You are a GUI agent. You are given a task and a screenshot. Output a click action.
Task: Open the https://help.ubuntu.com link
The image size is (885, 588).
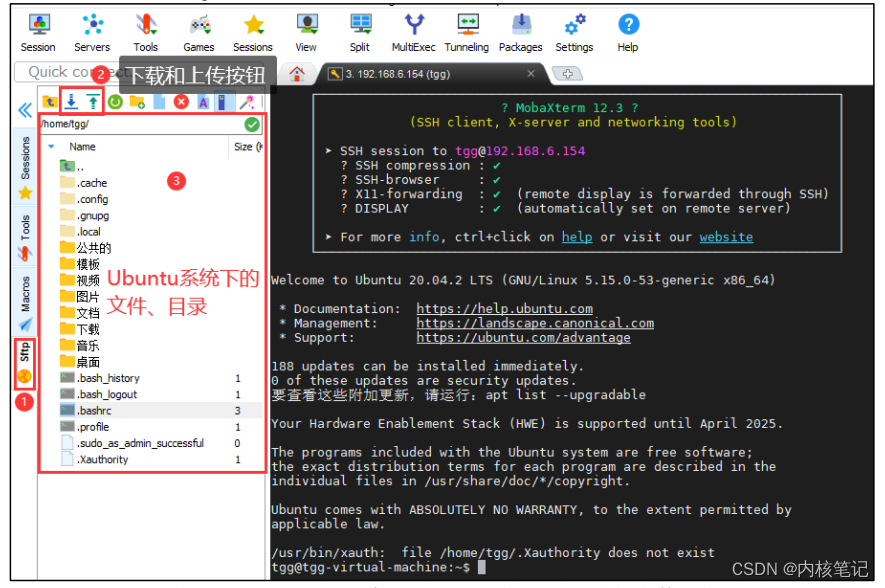tap(505, 309)
